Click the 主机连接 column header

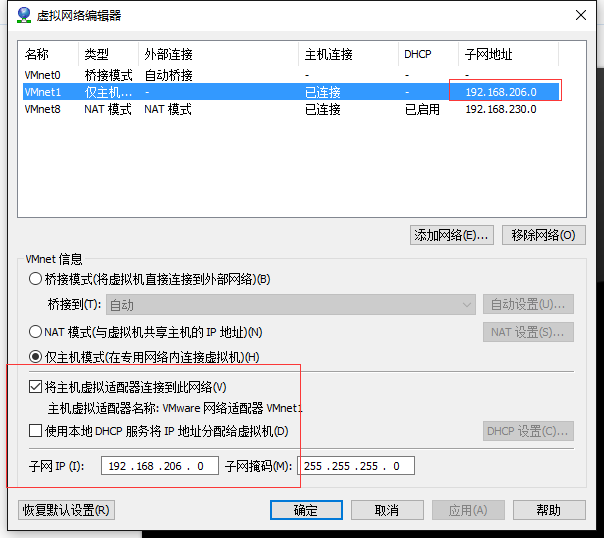[349, 54]
